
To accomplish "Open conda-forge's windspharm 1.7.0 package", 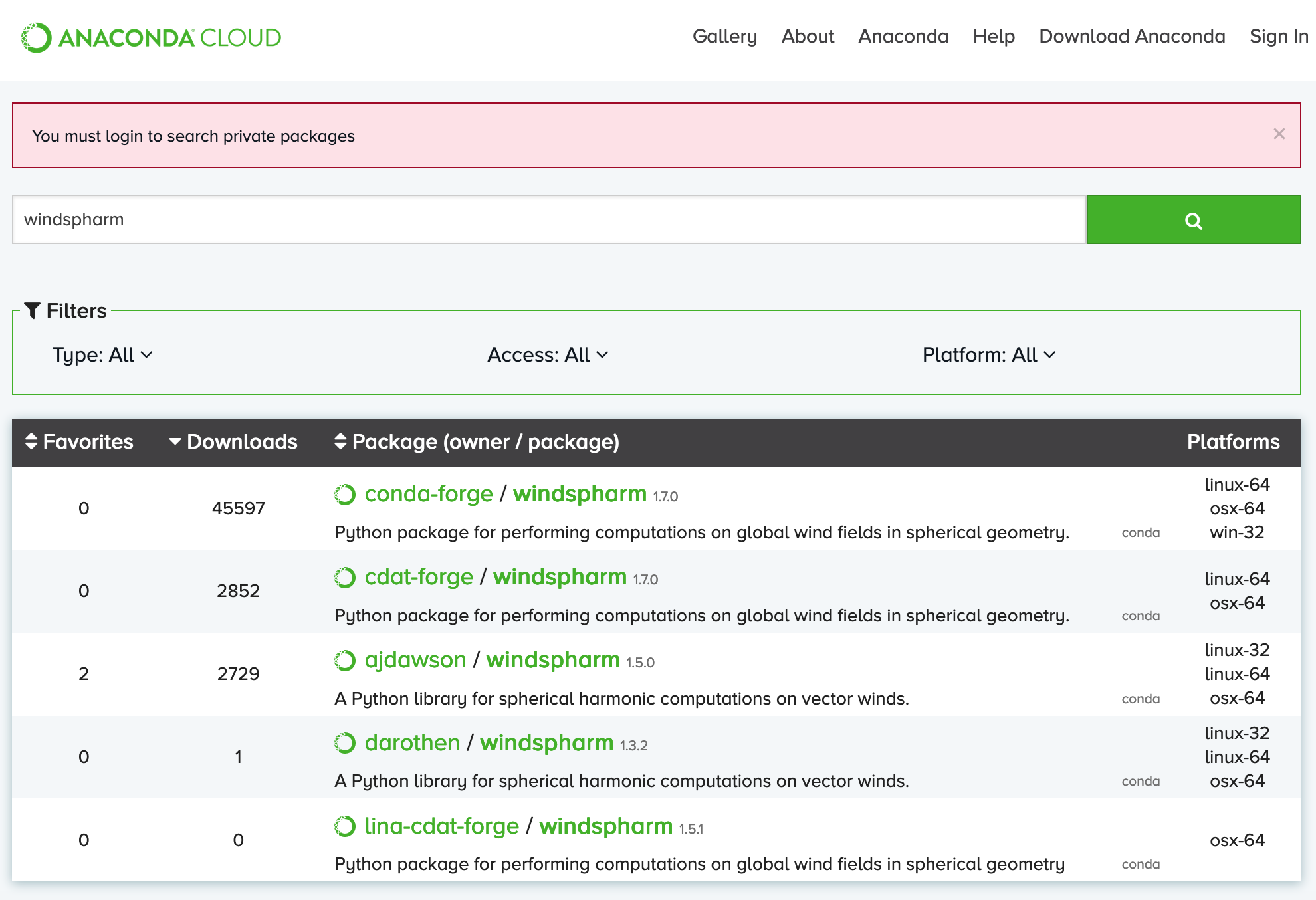I will pos(580,494).
